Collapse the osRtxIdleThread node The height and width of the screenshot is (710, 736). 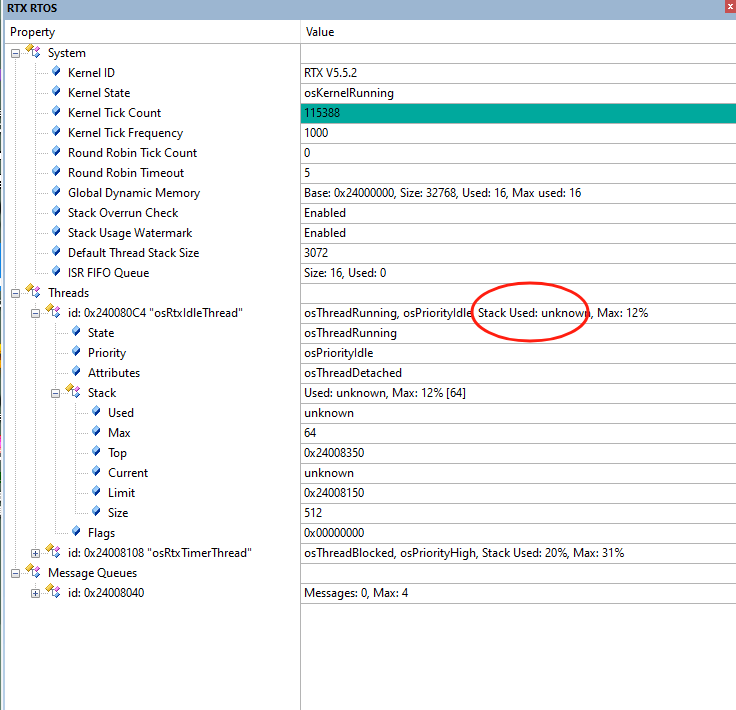(x=35, y=313)
